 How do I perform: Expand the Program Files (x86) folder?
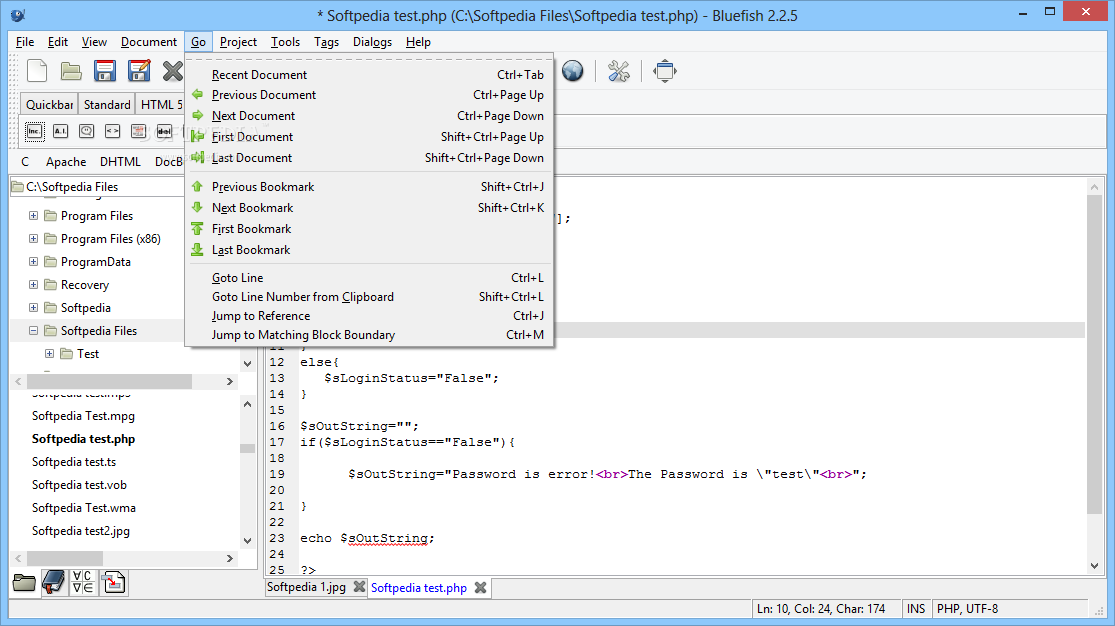33,238
